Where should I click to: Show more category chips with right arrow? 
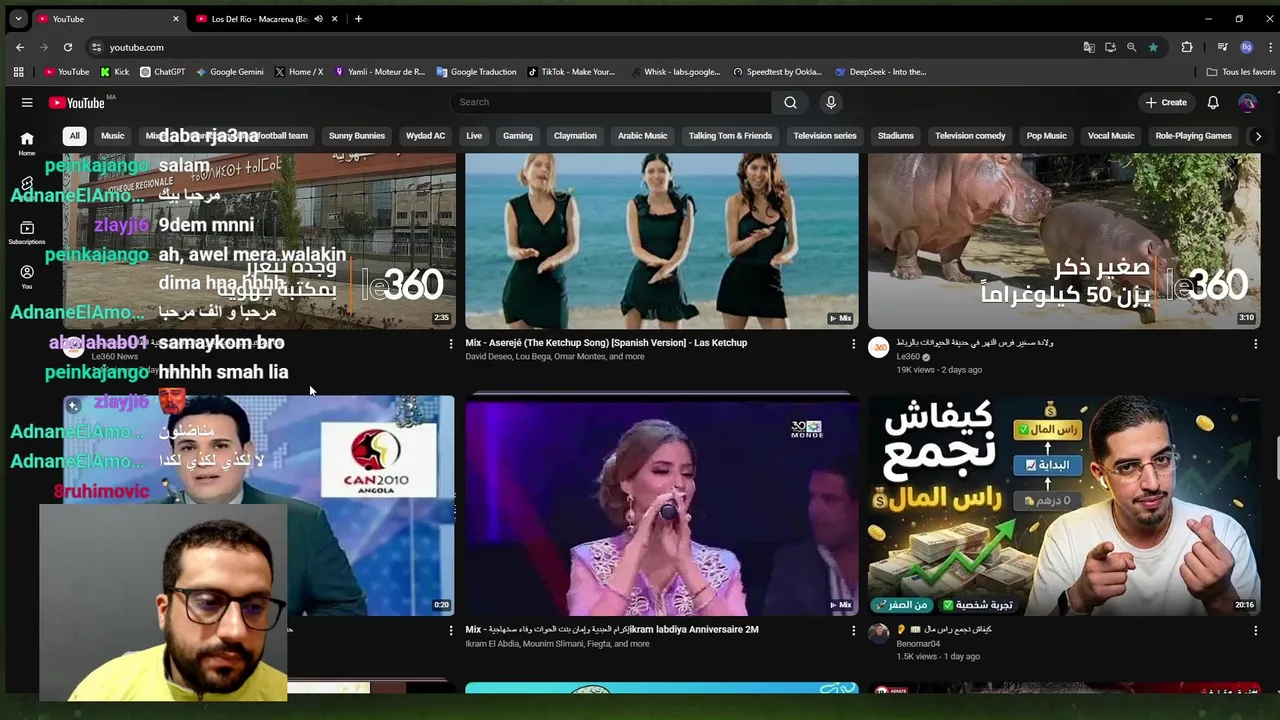1258,136
